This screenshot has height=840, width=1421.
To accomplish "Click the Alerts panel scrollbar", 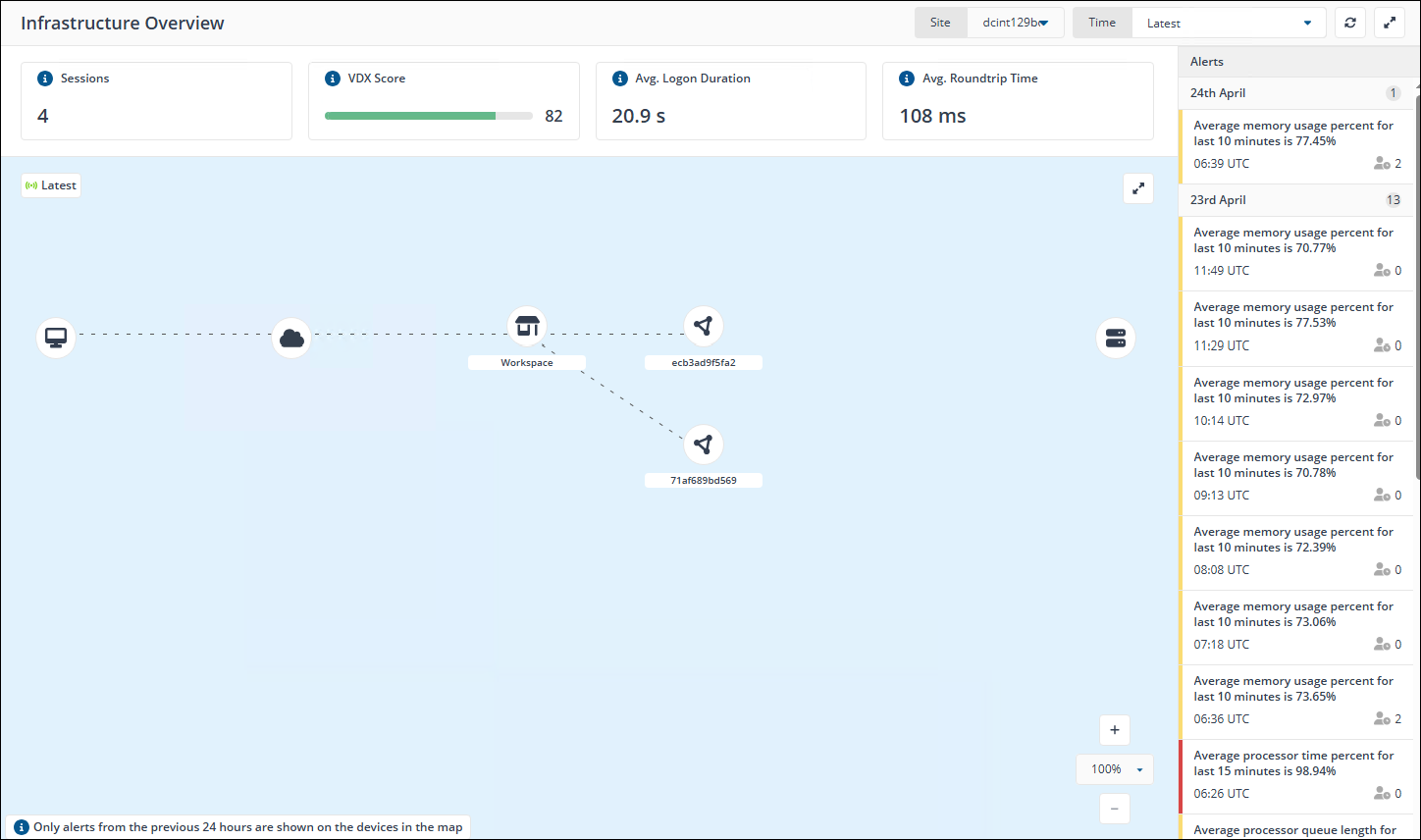I will (x=1416, y=294).
